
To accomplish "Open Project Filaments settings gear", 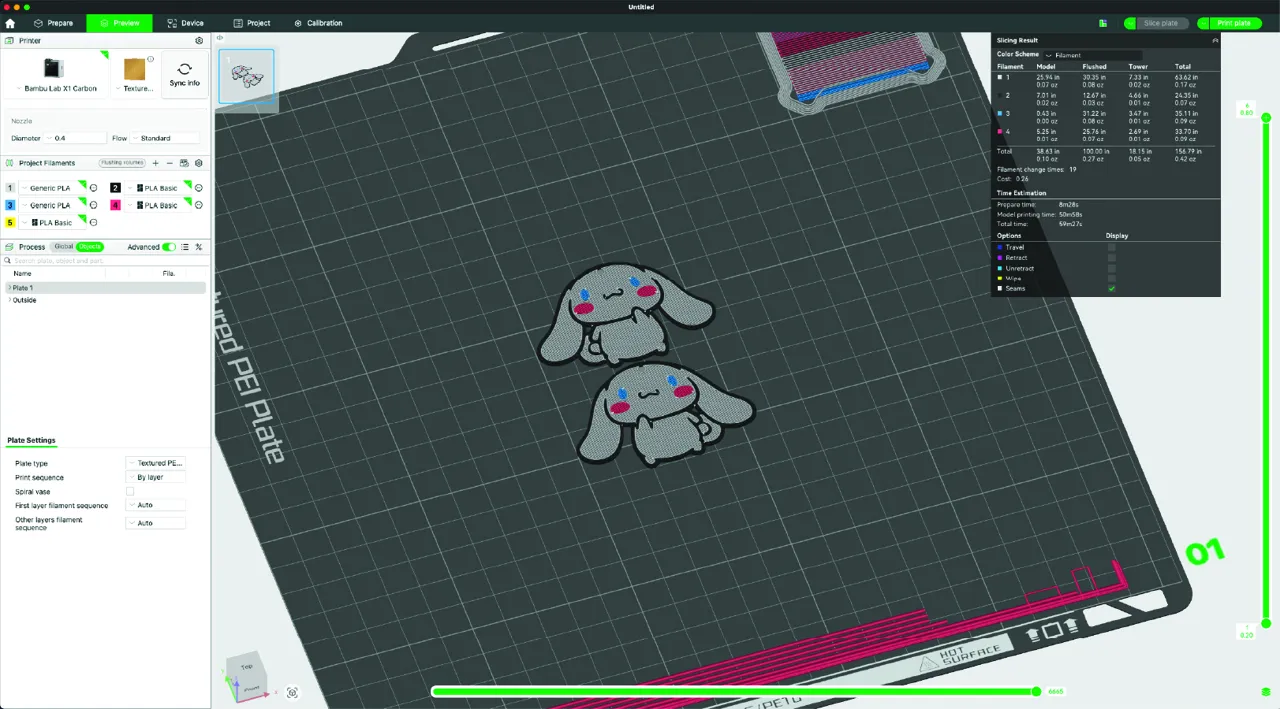I will tap(198, 163).
